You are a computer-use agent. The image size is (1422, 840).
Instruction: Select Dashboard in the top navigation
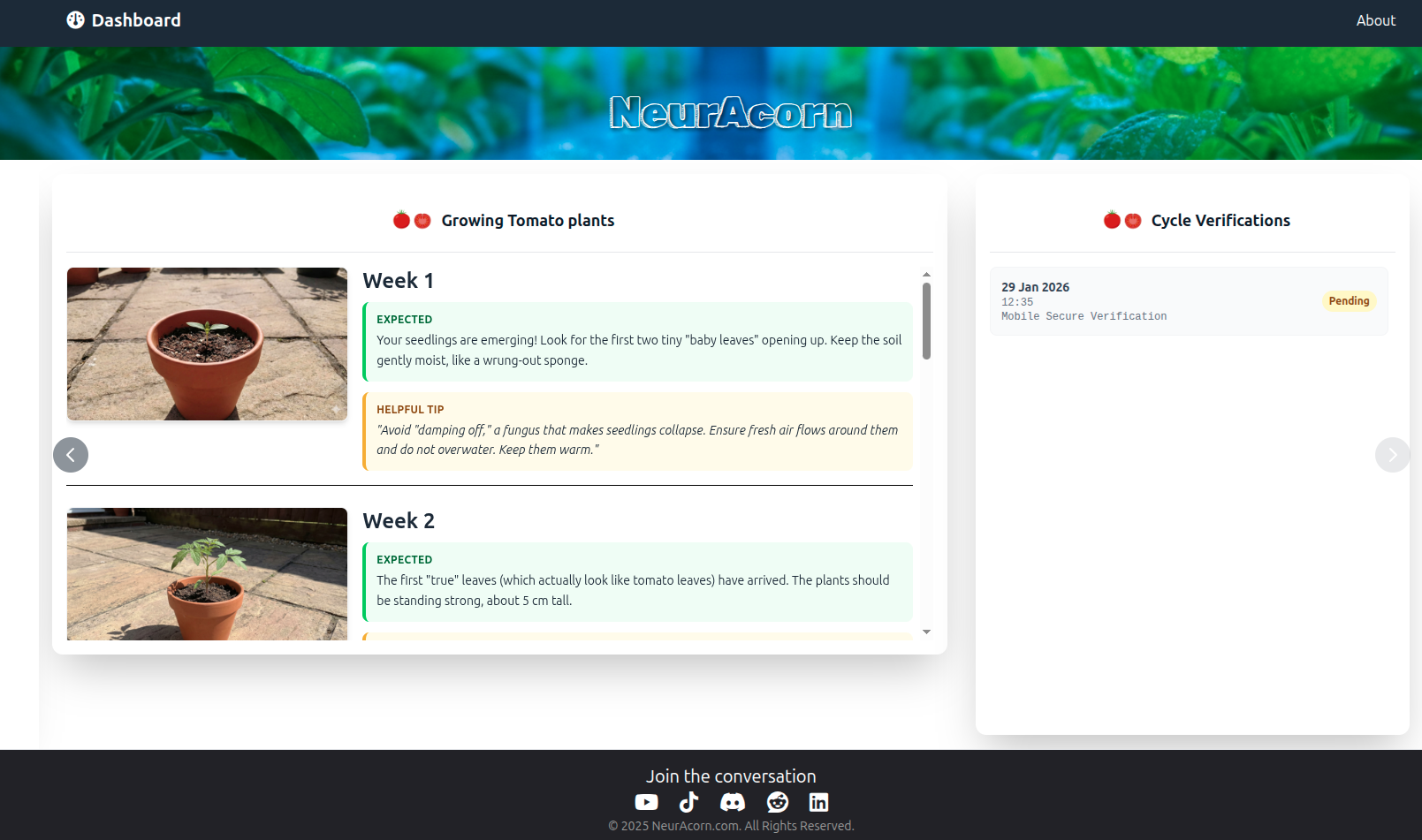tap(136, 20)
